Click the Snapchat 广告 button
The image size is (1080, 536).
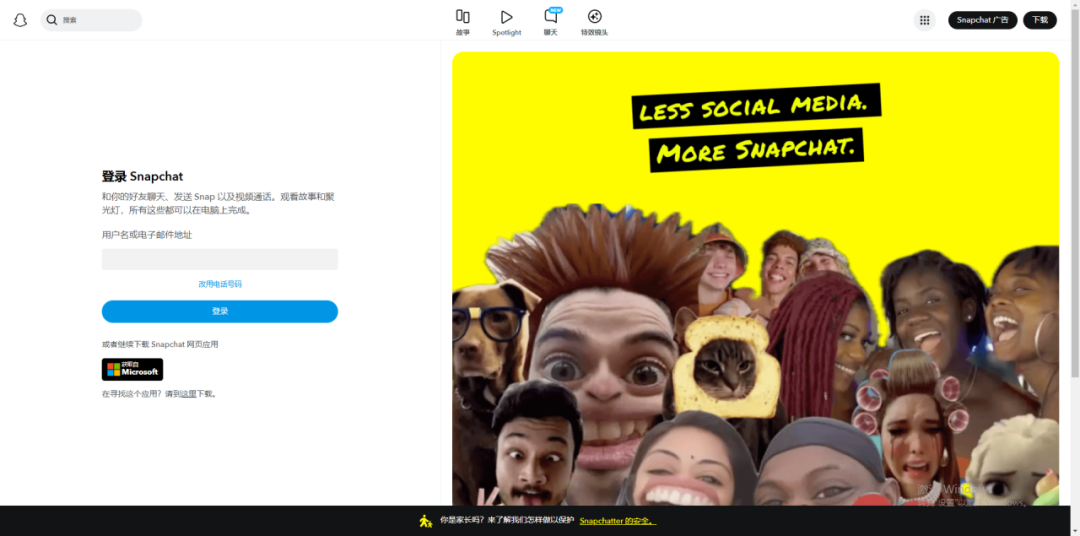(982, 20)
